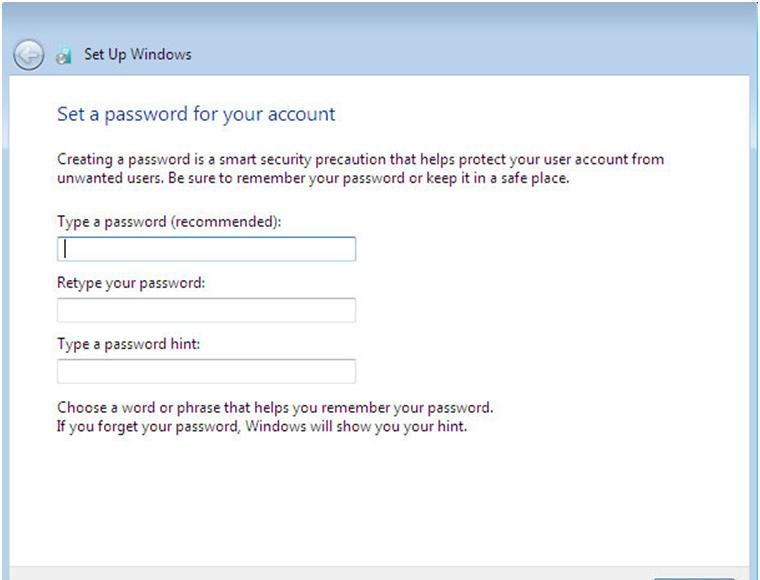Activate the password hint text box

pos(206,371)
